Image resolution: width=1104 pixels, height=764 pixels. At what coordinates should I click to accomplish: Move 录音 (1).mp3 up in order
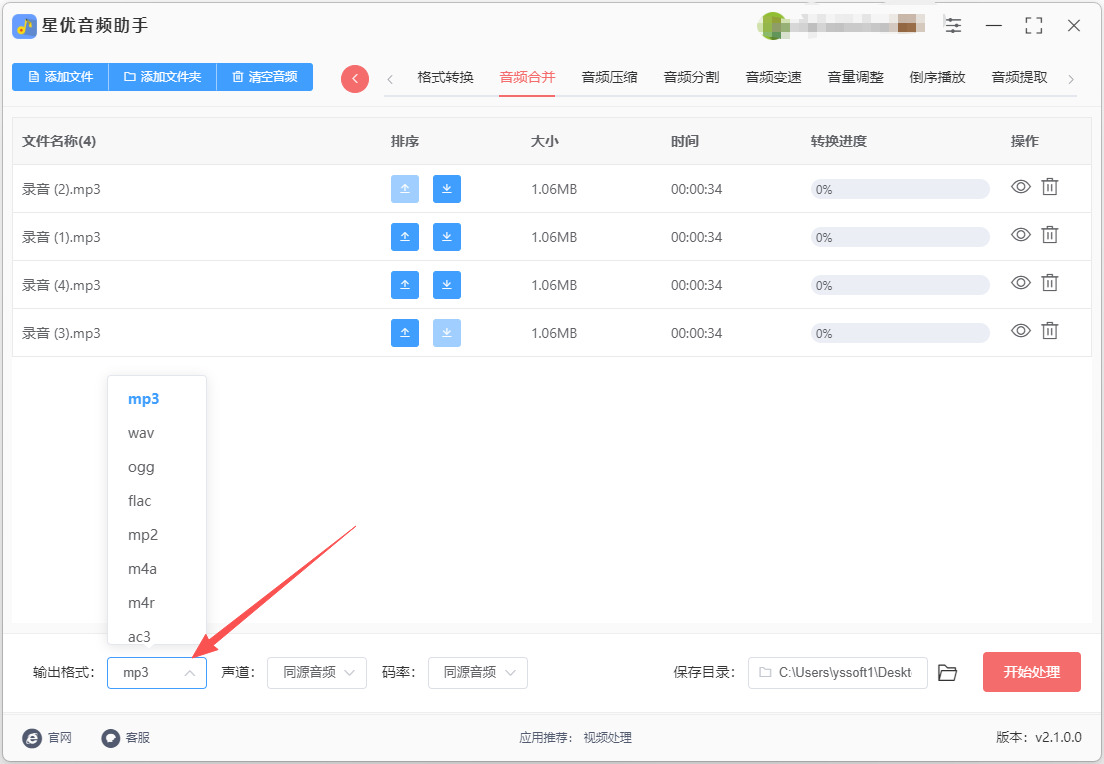click(404, 237)
